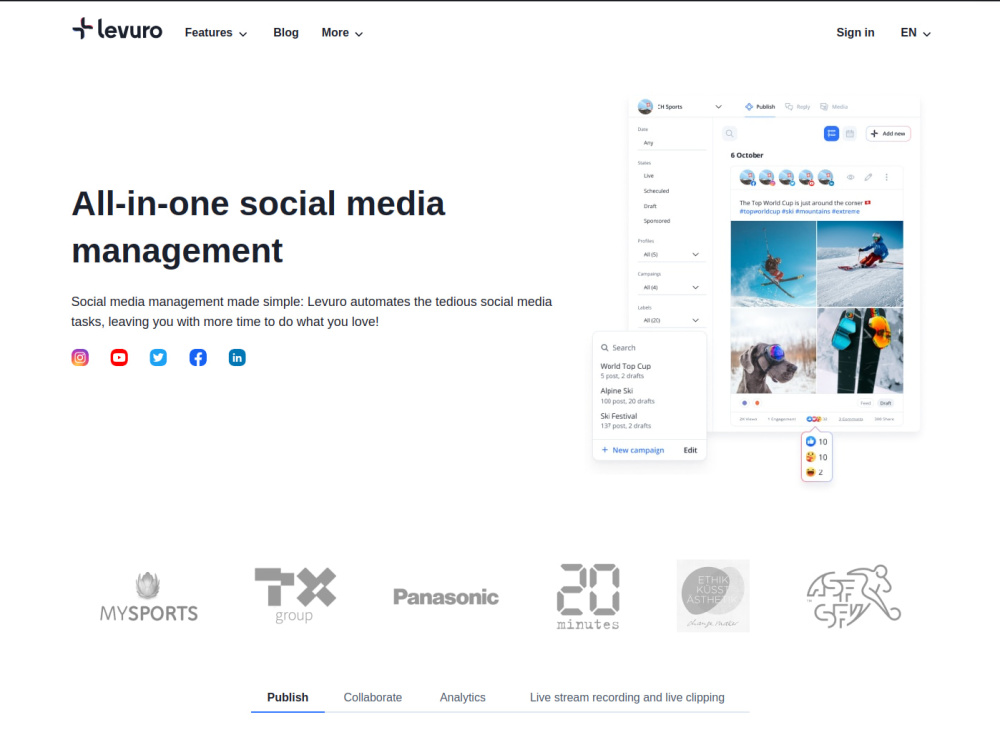Expand the Features dropdown menu
Image resolution: width=1000 pixels, height=750 pixels.
(x=216, y=33)
